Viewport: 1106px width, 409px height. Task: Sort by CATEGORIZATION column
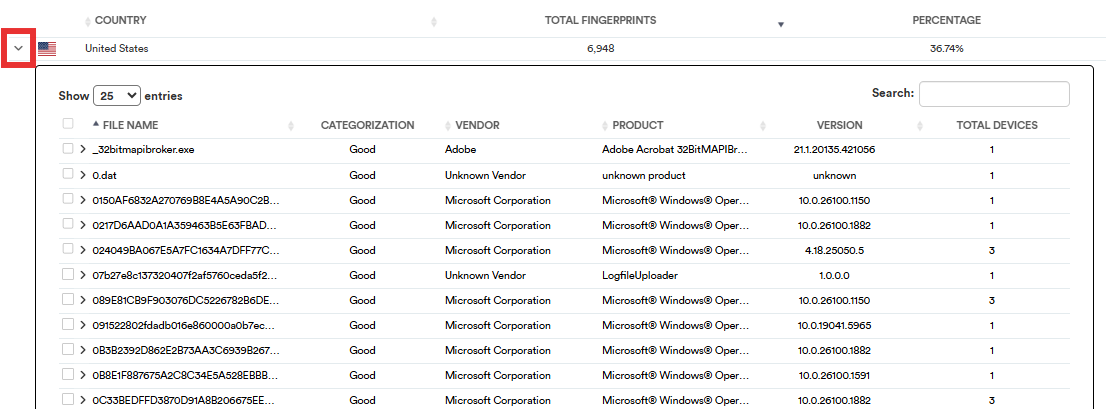(x=367, y=125)
